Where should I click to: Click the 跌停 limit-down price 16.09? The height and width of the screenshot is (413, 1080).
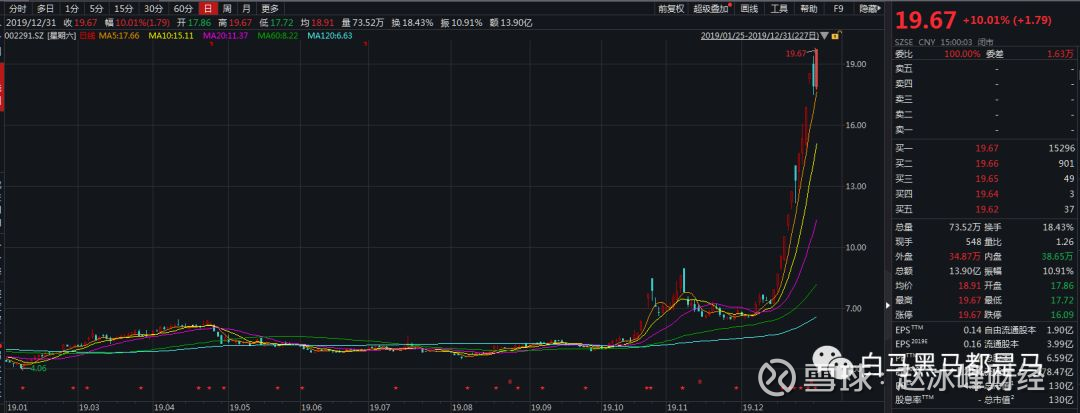pyautogui.click(x=1062, y=315)
